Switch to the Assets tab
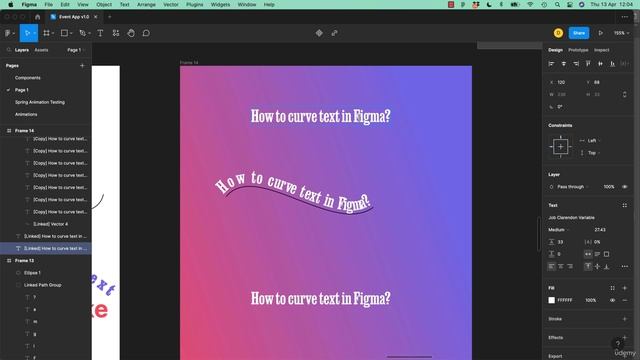 tap(41, 50)
